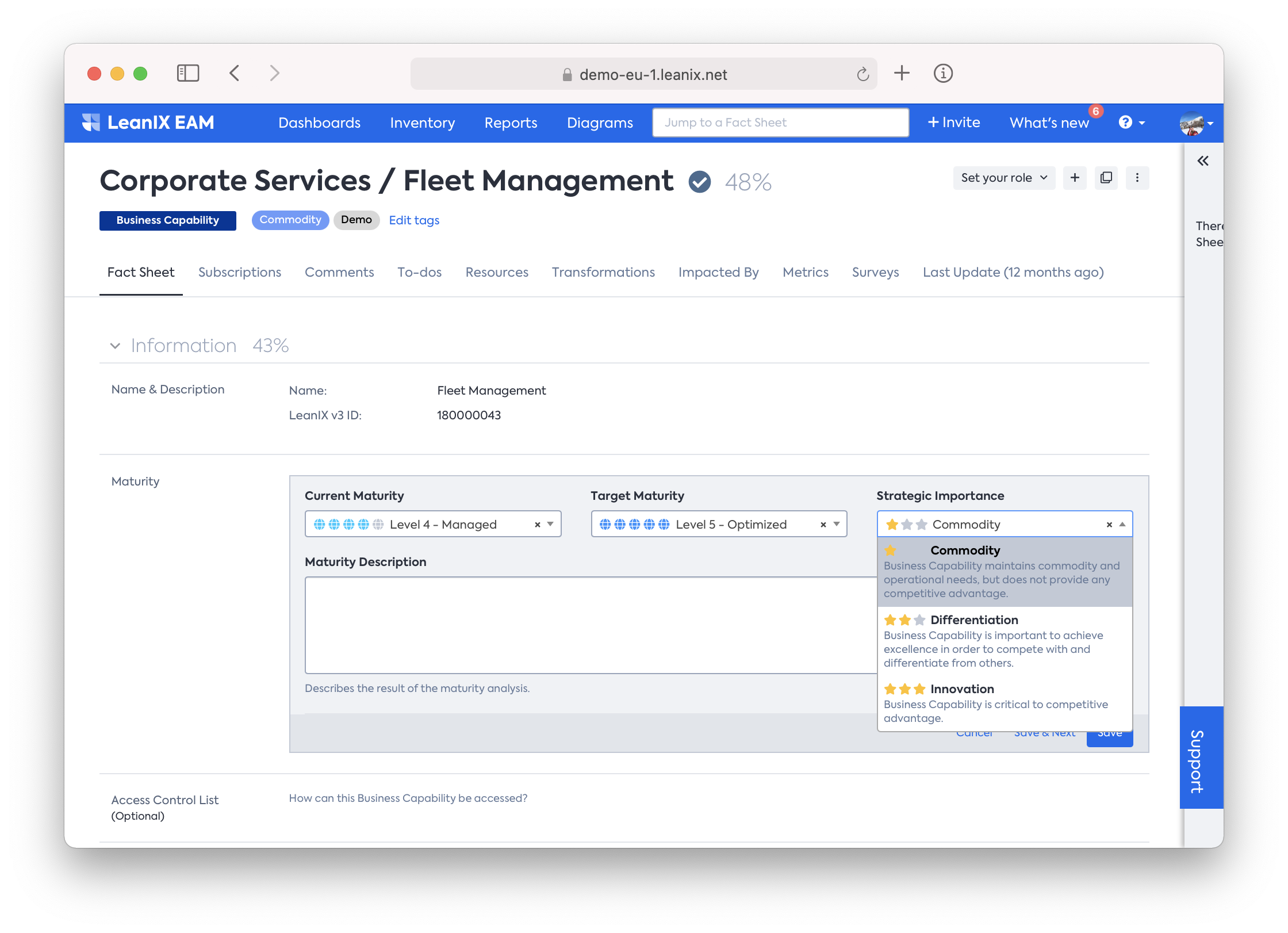
Task: Toggle the browser sidebar icon
Action: pyautogui.click(x=187, y=74)
